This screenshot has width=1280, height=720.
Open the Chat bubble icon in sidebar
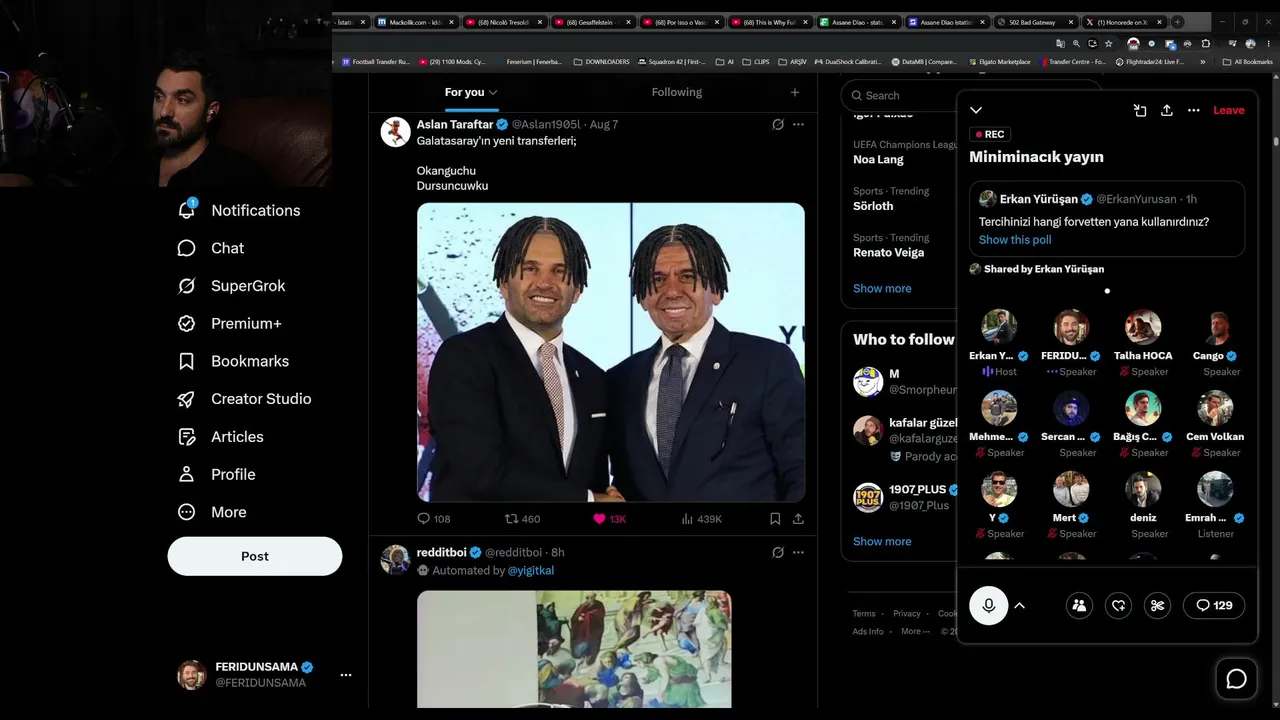point(186,248)
